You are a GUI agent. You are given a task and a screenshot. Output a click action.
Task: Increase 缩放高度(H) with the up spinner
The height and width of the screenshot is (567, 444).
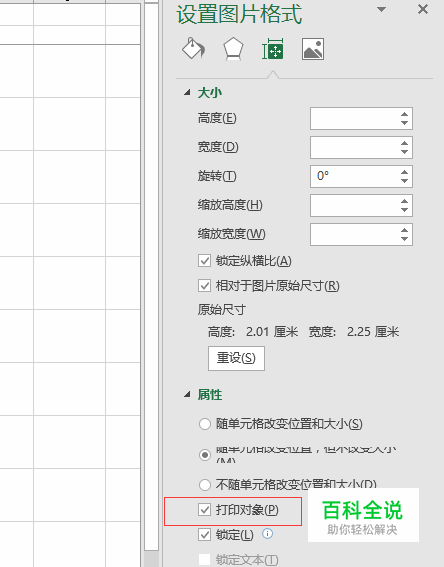[x=404, y=201]
